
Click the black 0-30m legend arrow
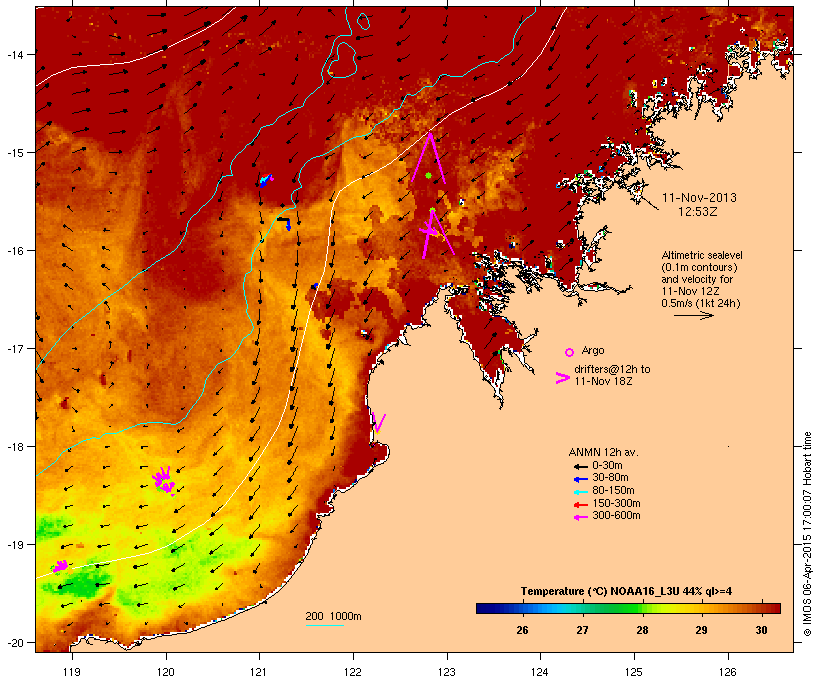[581, 466]
